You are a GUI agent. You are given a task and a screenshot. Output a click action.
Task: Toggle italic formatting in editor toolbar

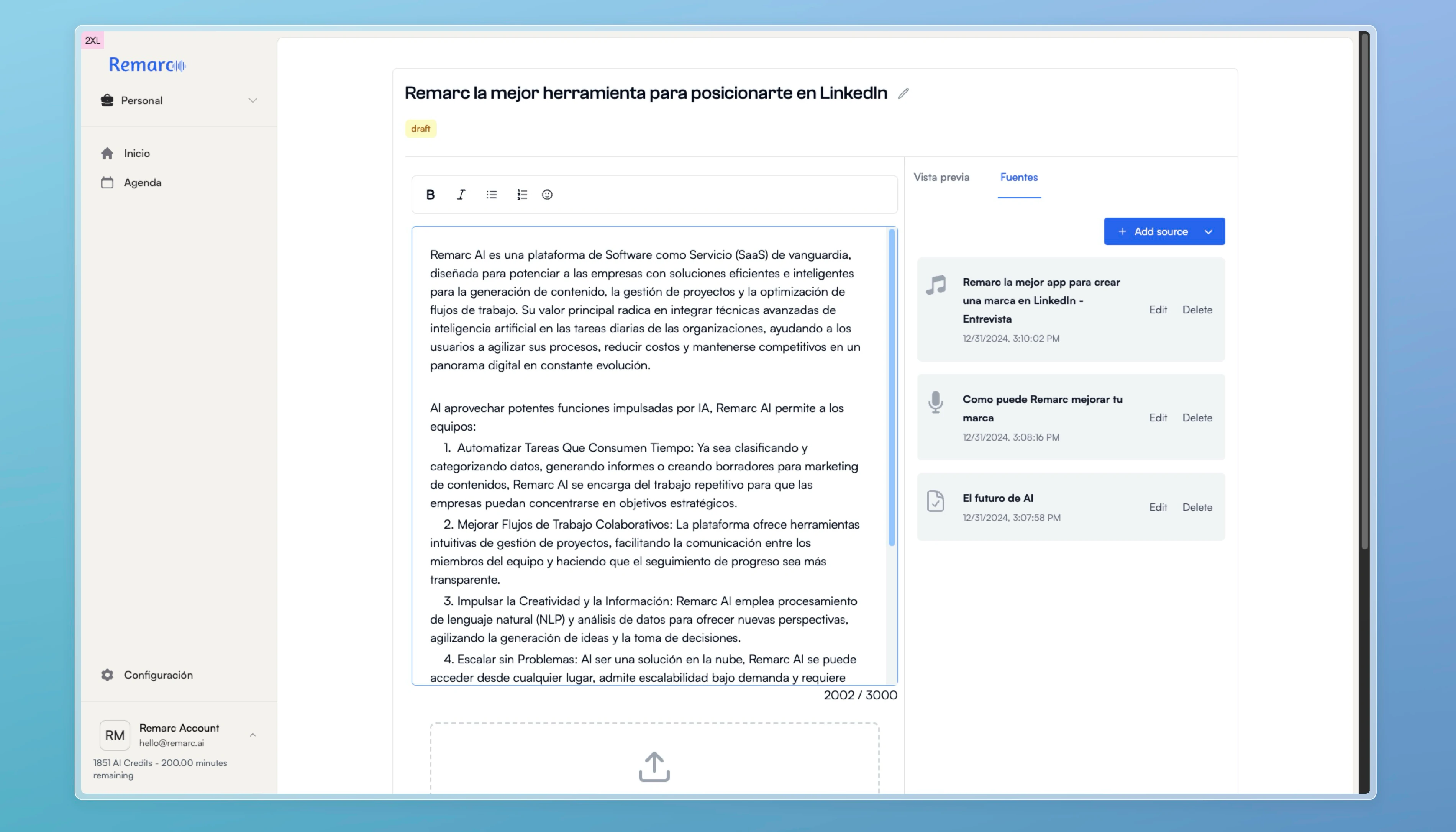click(461, 195)
